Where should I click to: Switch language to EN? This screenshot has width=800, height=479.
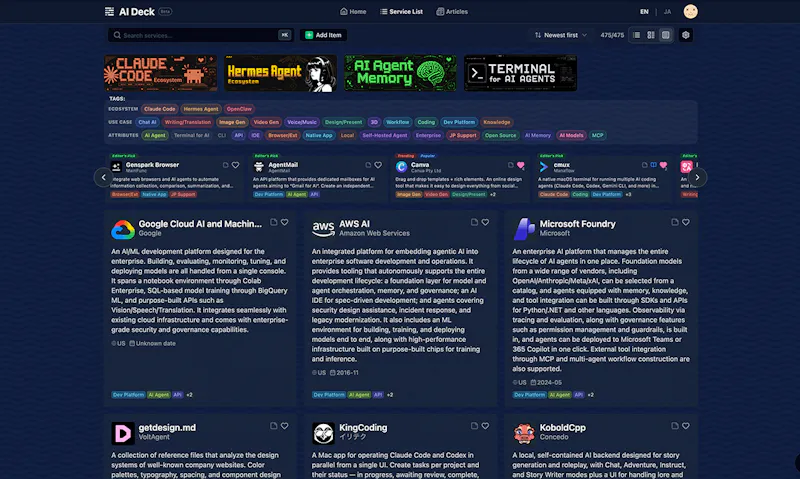644,11
